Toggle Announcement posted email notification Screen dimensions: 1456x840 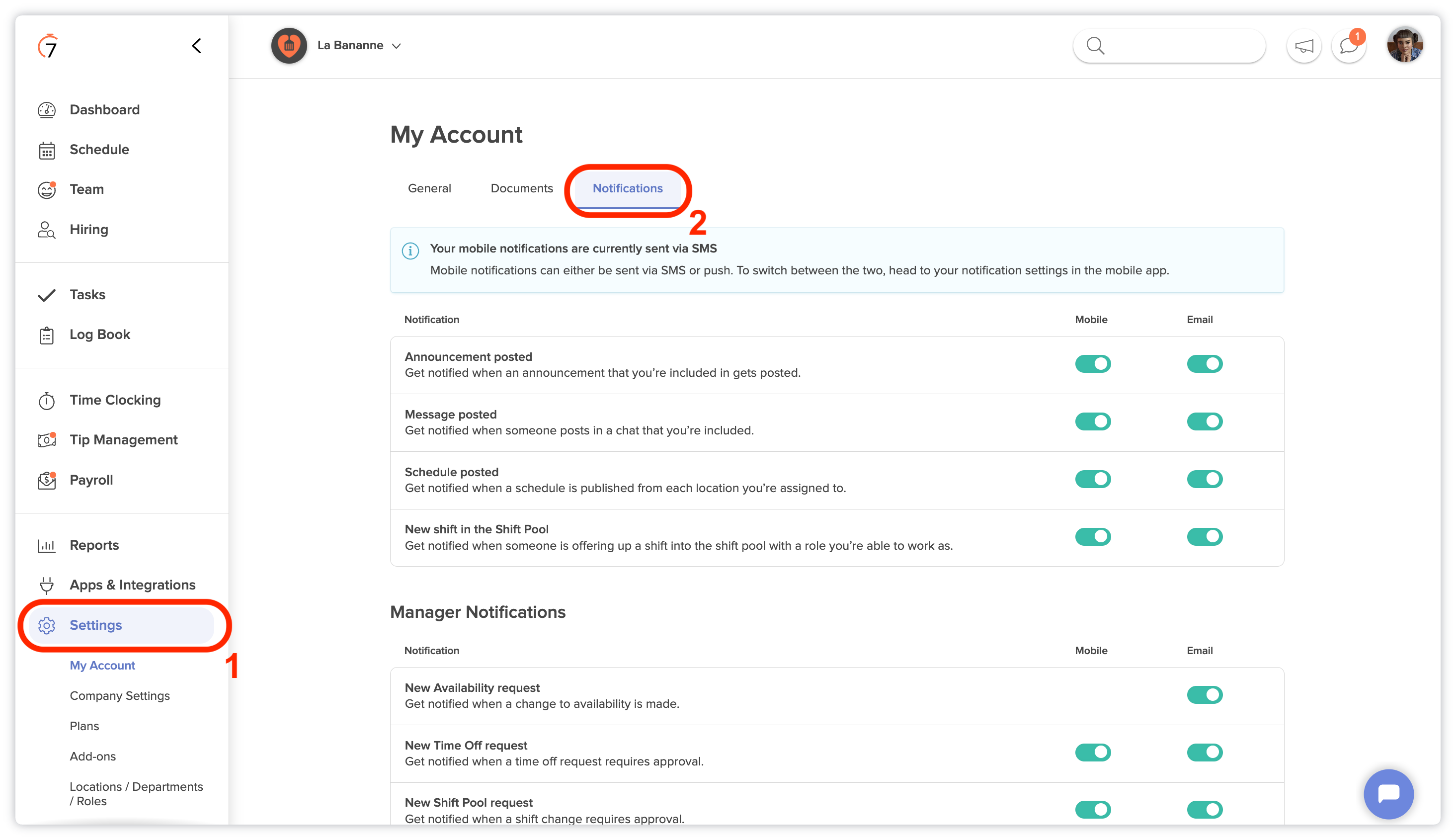click(1204, 363)
